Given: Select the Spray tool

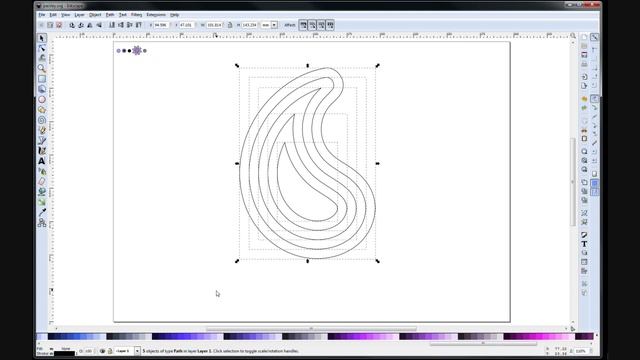Looking at the screenshot, I should (x=42, y=171).
